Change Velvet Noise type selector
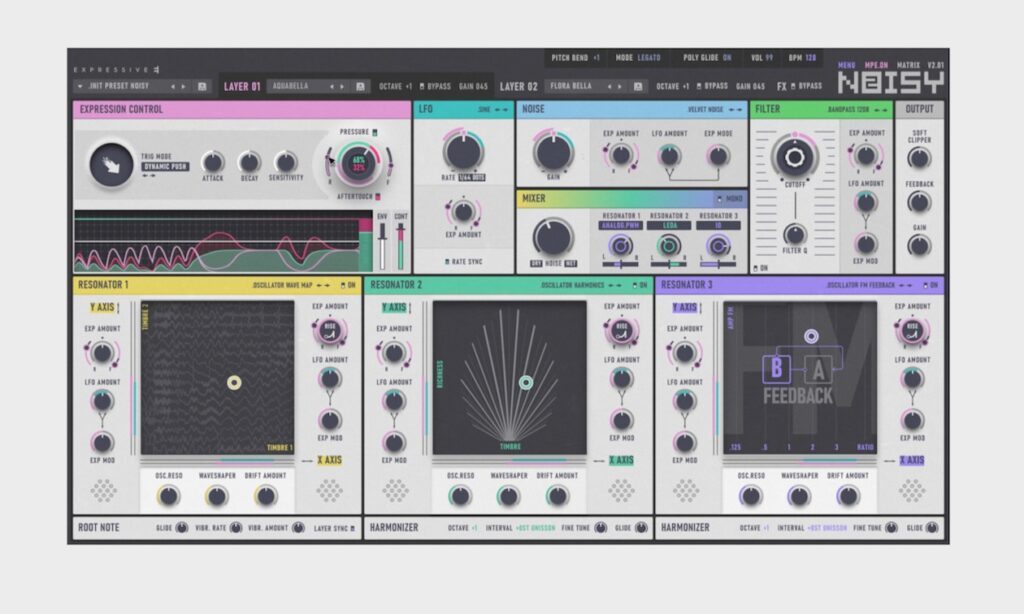 (x=715, y=110)
